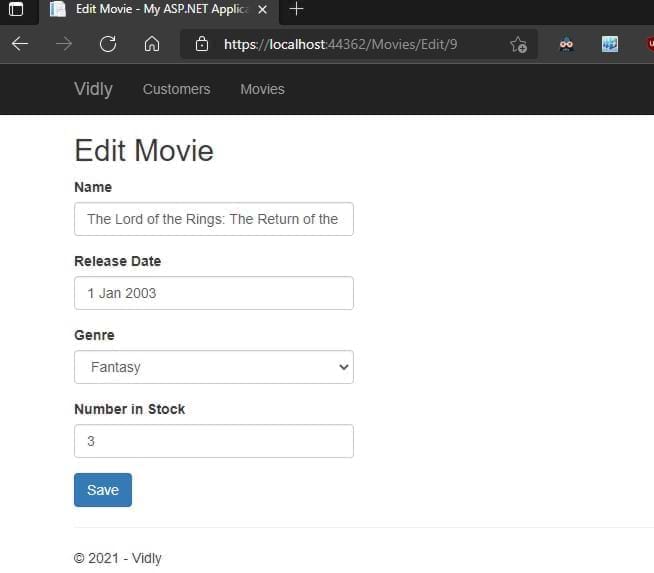This screenshot has height=573, width=654.
Task: Click the © 2021 - Vidly footer text
Action: (118, 558)
